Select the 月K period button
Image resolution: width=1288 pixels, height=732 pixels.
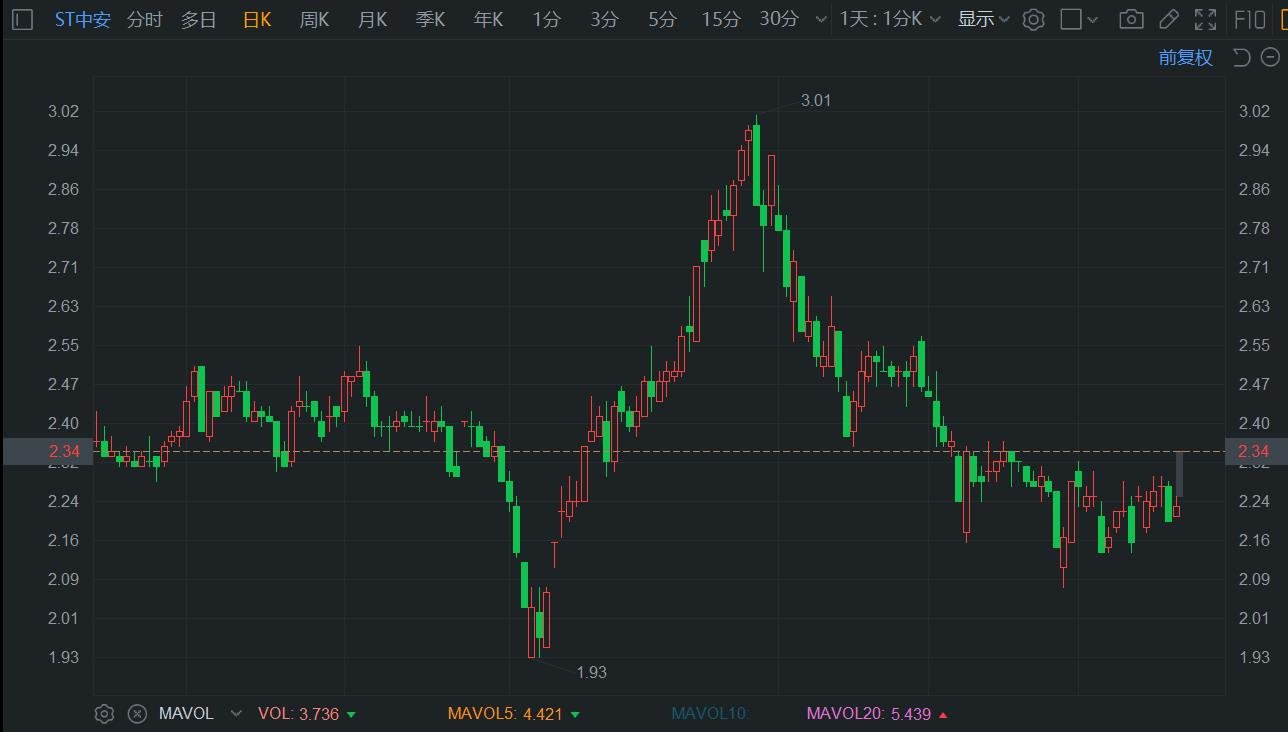(372, 19)
